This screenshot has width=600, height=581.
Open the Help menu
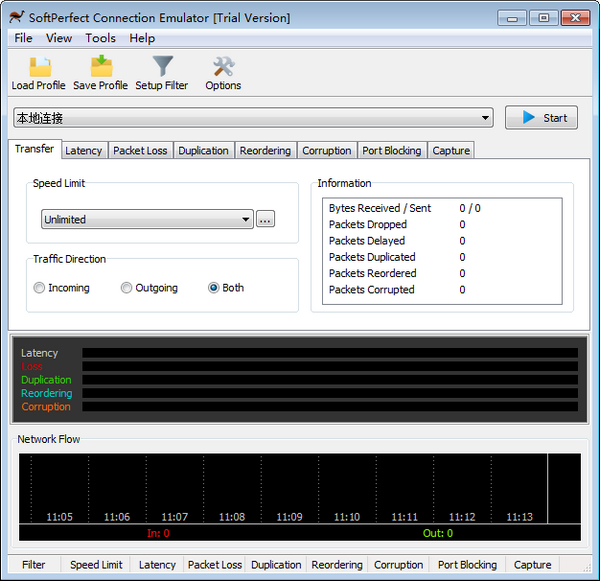click(142, 38)
